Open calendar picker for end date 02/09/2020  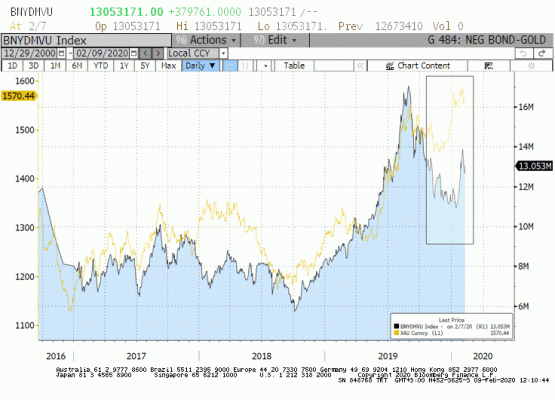click(134, 53)
